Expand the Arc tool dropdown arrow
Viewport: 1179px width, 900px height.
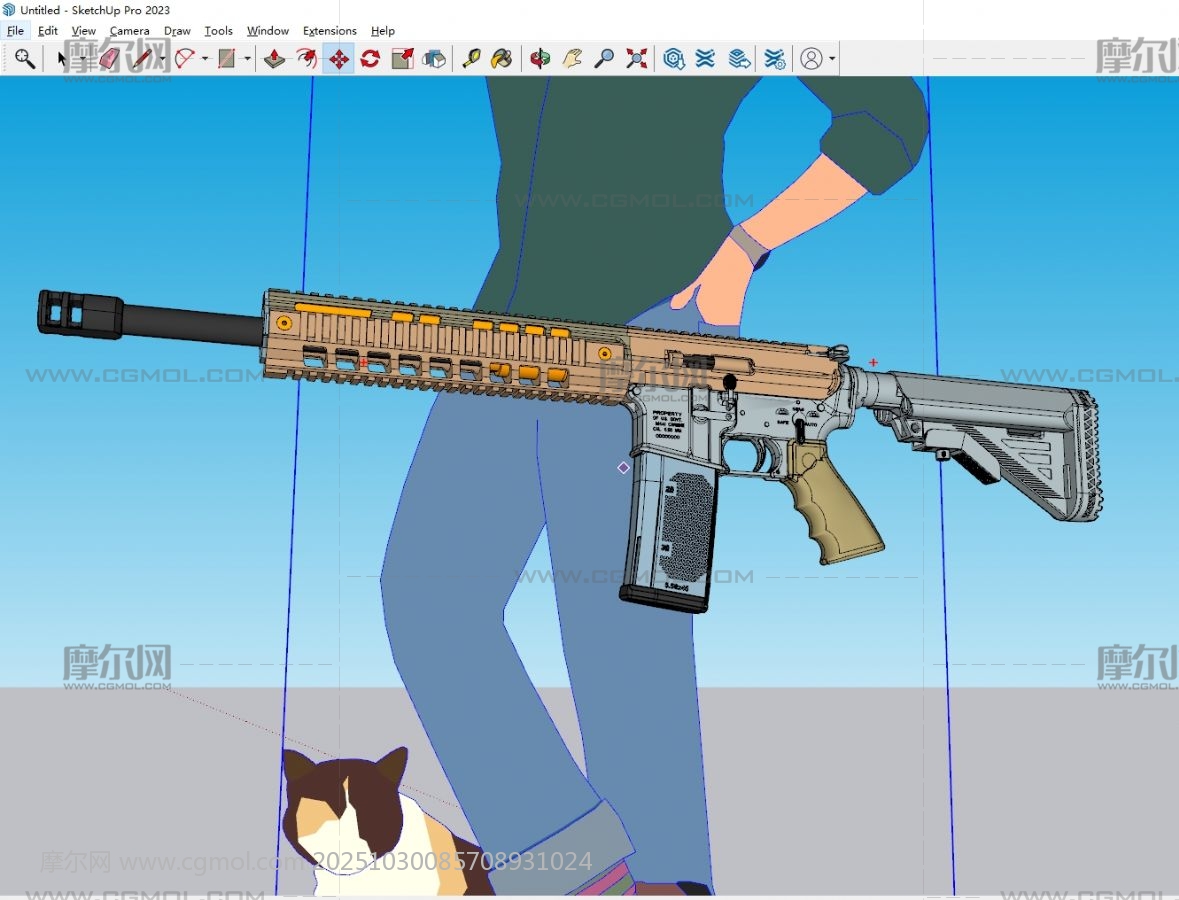click(x=205, y=59)
